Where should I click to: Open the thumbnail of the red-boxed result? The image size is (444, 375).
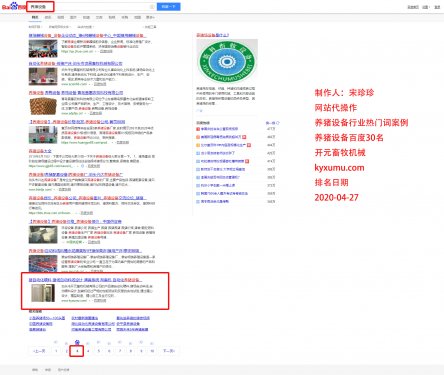[43, 293]
